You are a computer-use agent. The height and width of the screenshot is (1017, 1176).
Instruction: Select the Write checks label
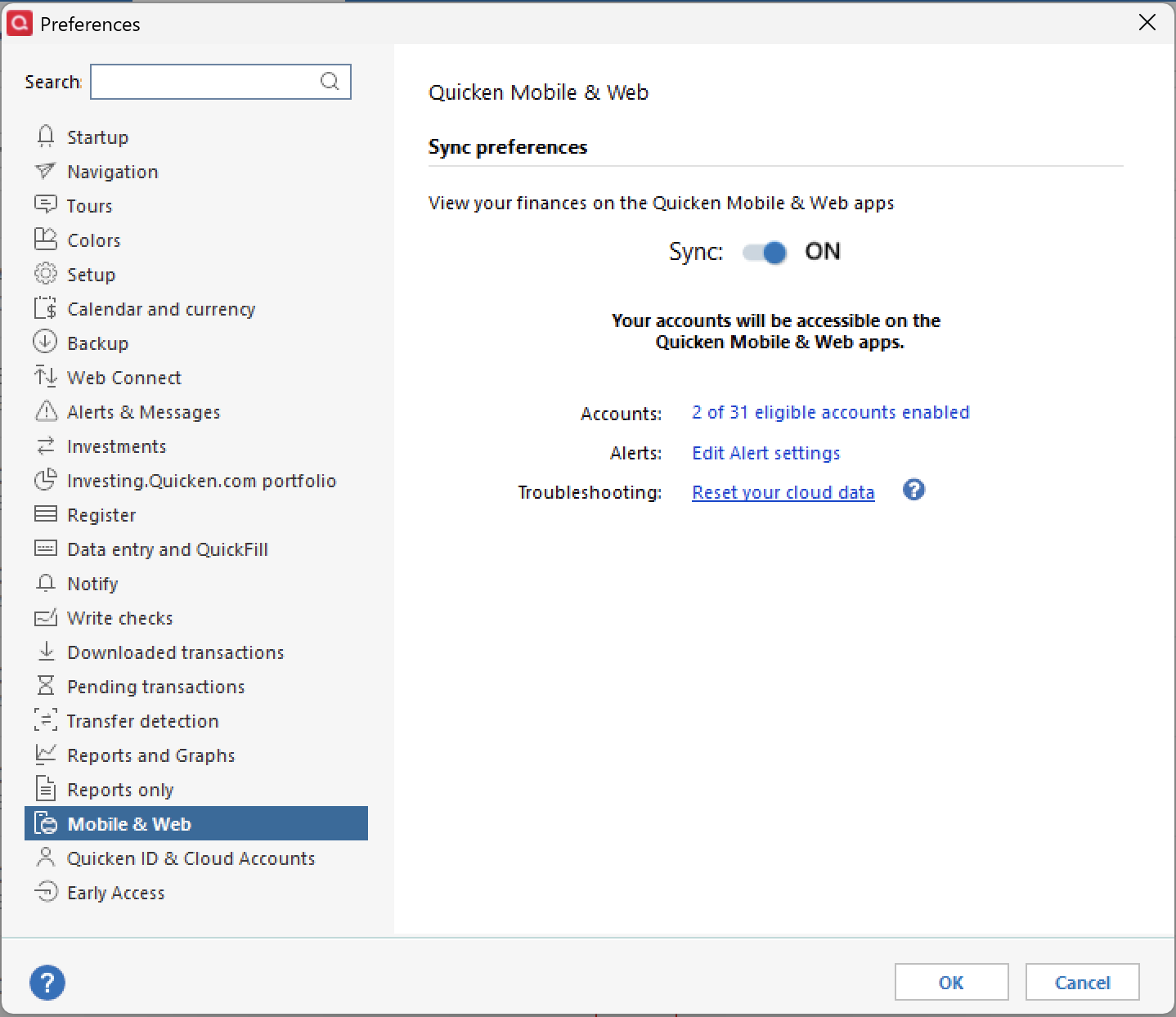point(120,618)
